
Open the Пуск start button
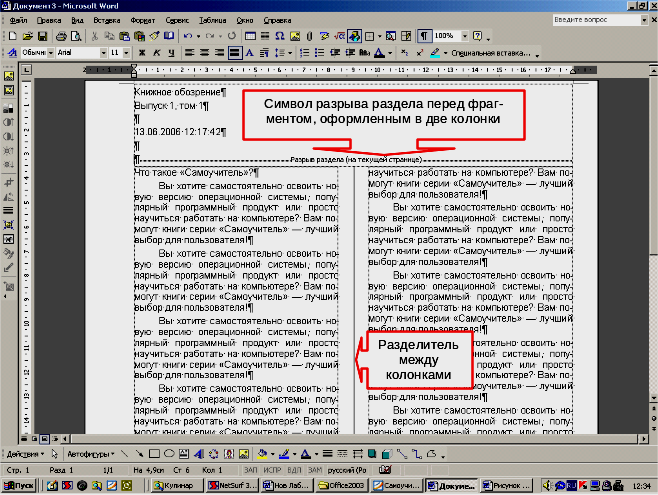[20, 485]
